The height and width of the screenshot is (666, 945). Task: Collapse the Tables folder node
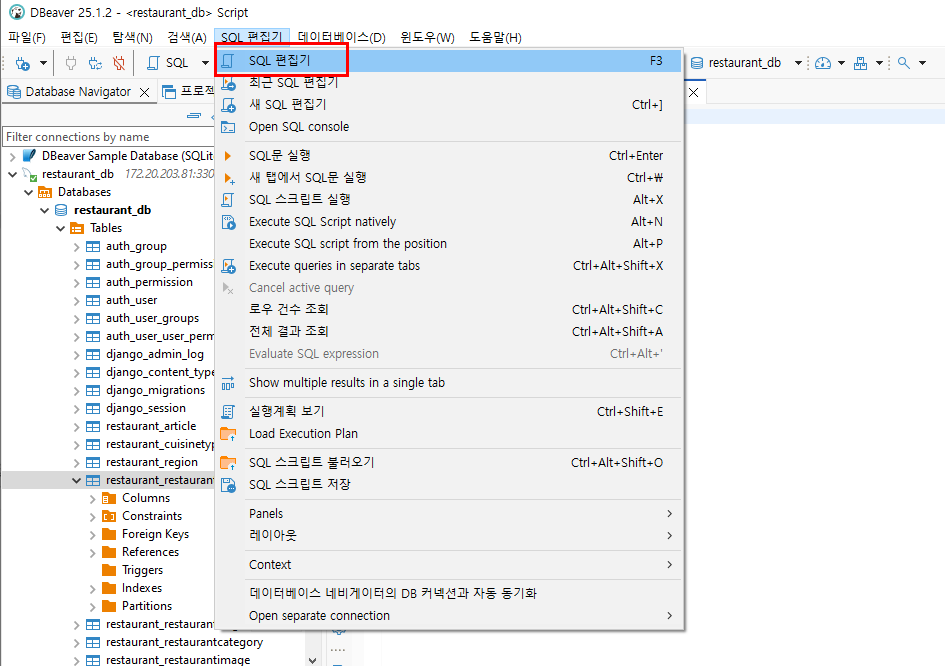coord(60,228)
